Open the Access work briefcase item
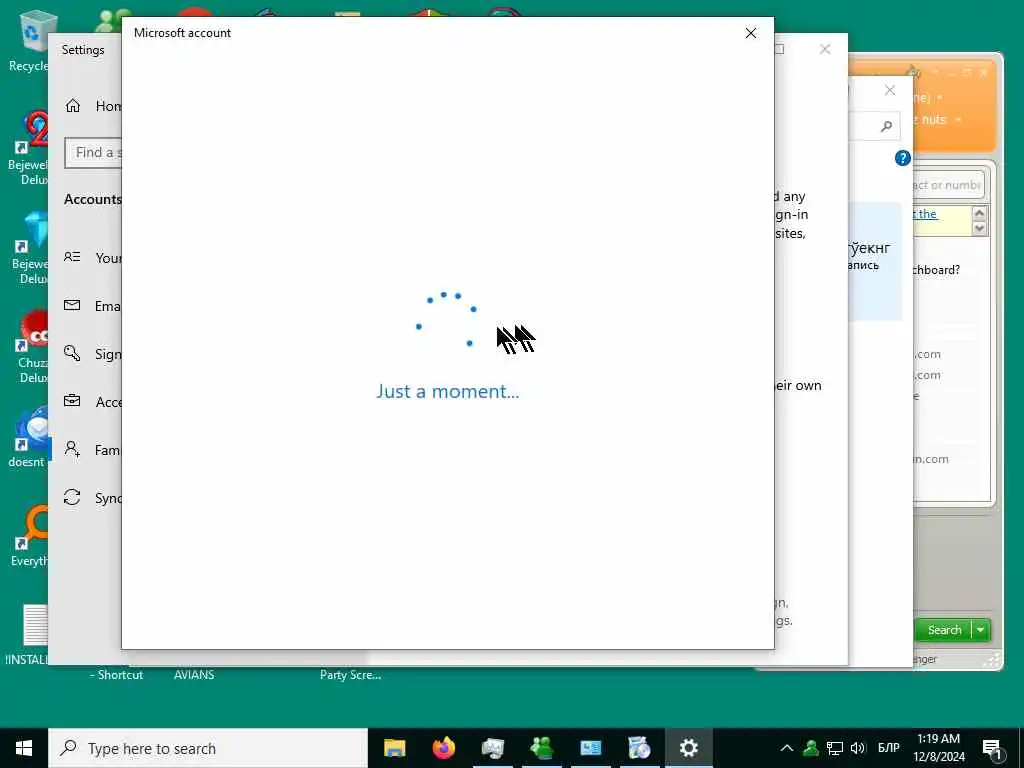Image resolution: width=1024 pixels, height=768 pixels. point(93,402)
